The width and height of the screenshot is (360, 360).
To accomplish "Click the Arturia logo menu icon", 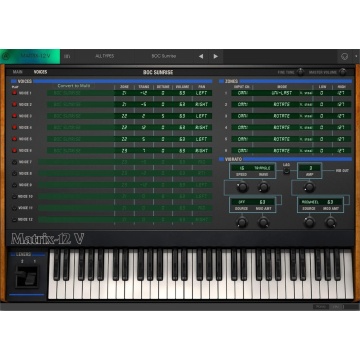I will (x=5, y=56).
